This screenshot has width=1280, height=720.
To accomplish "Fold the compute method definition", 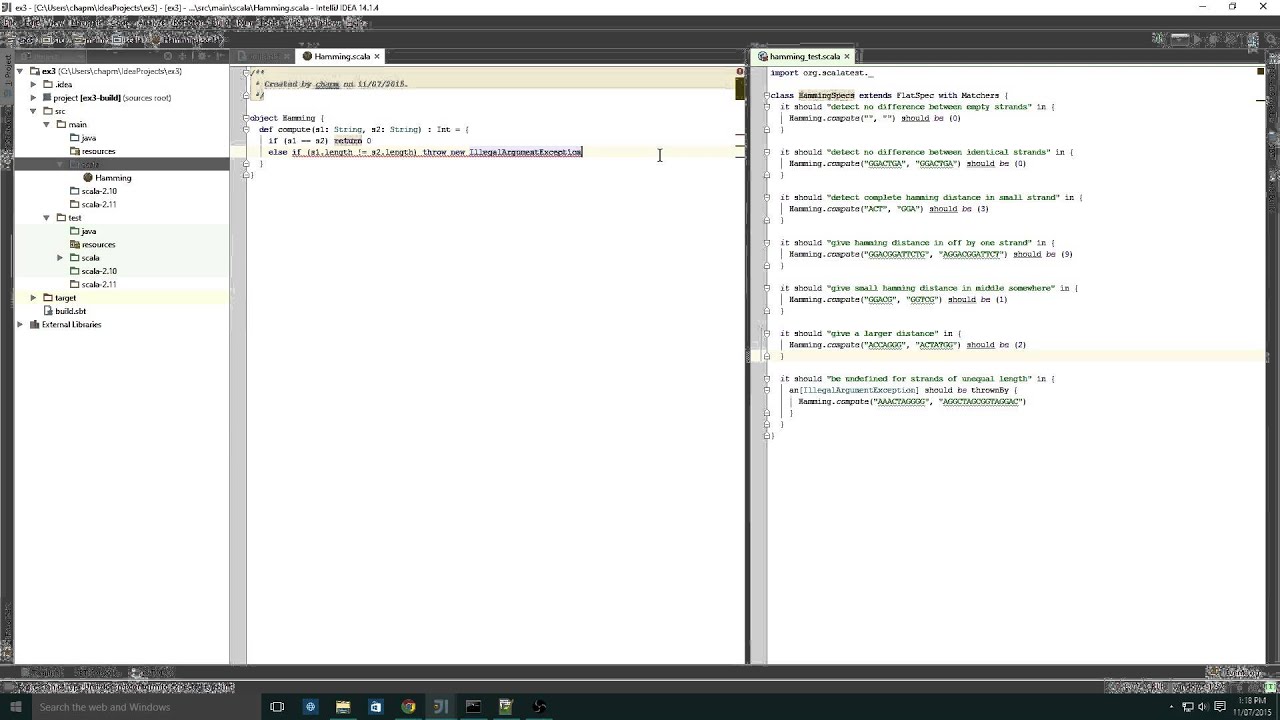I will point(246,130).
